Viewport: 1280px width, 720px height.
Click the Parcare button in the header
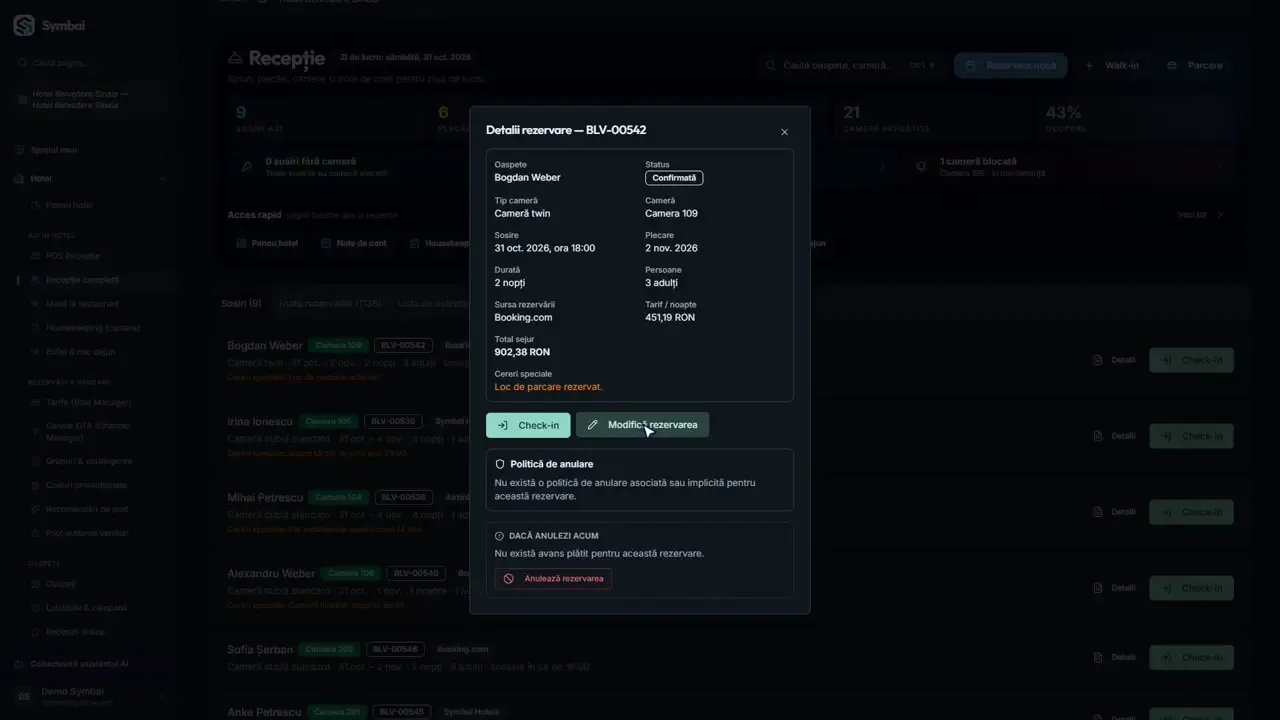(1195, 66)
